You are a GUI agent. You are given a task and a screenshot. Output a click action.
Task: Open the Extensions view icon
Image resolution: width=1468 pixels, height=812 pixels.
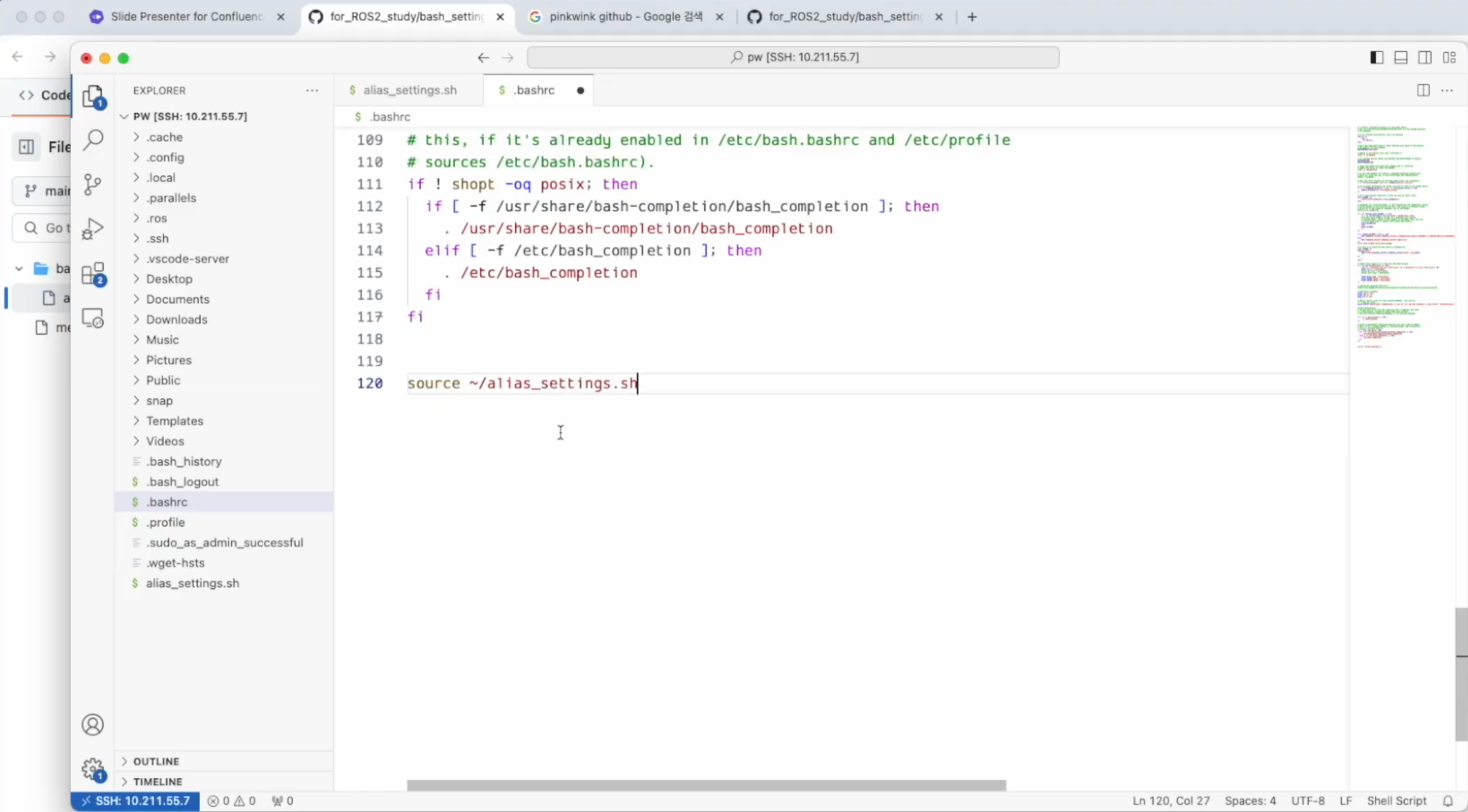coord(93,274)
